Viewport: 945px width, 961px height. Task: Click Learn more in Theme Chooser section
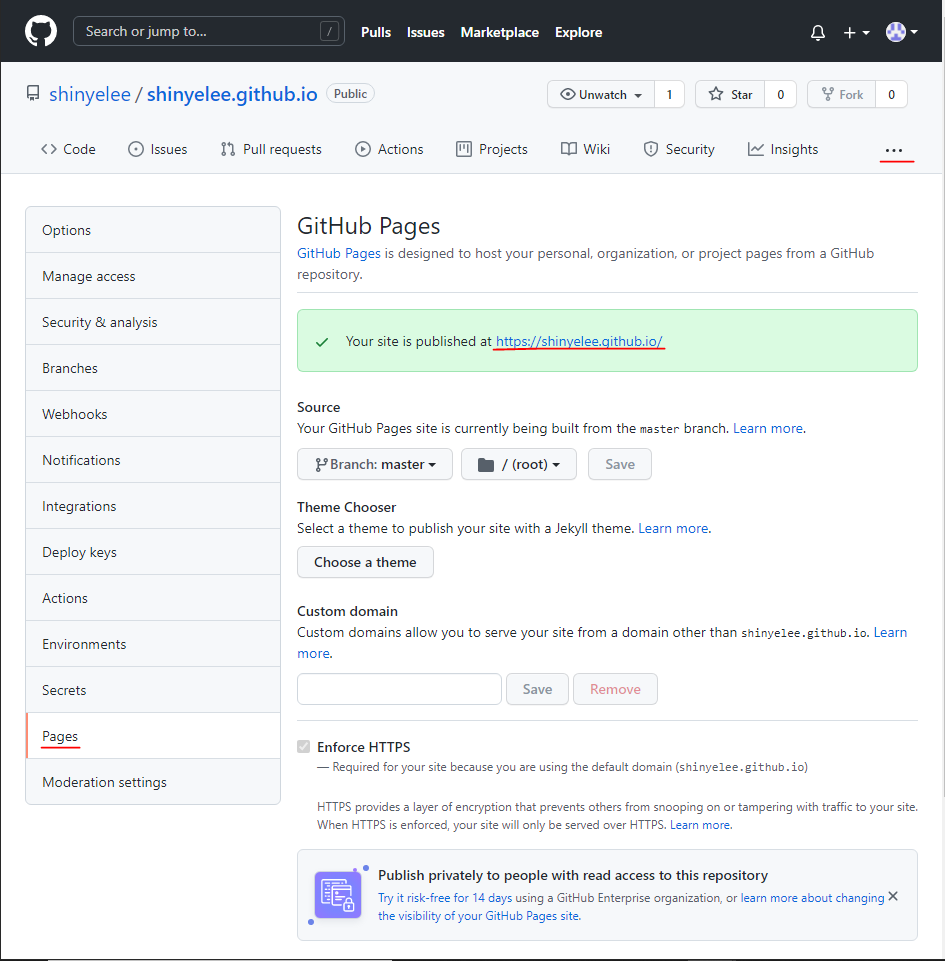[673, 528]
